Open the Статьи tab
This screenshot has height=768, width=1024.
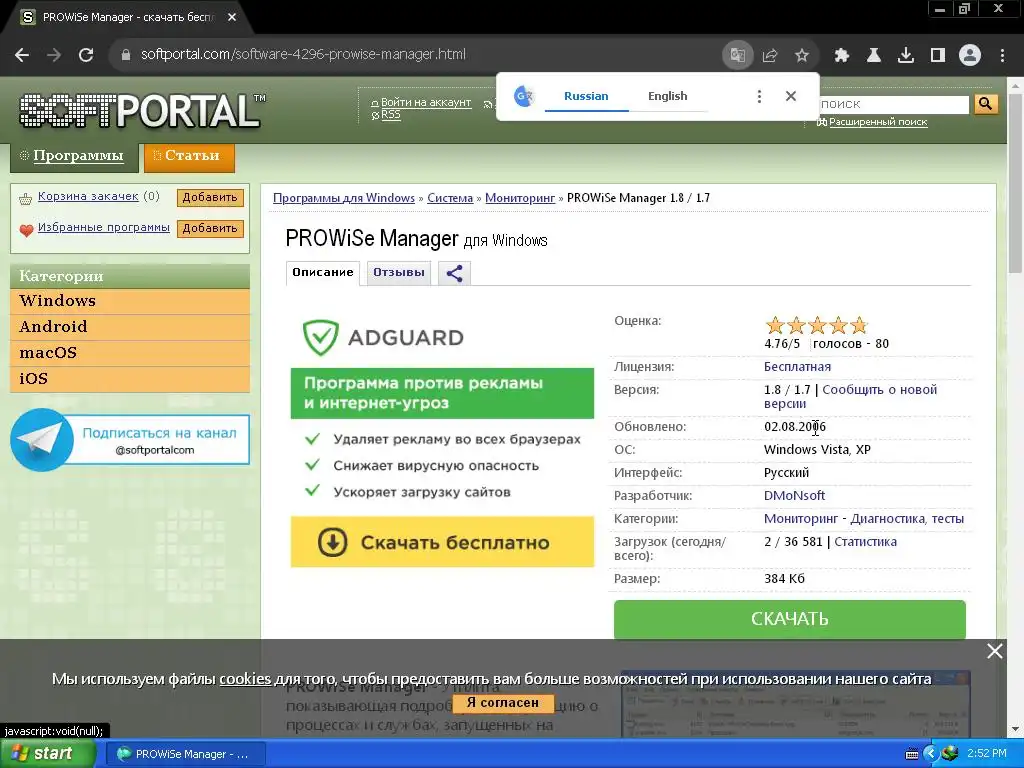[189, 157]
